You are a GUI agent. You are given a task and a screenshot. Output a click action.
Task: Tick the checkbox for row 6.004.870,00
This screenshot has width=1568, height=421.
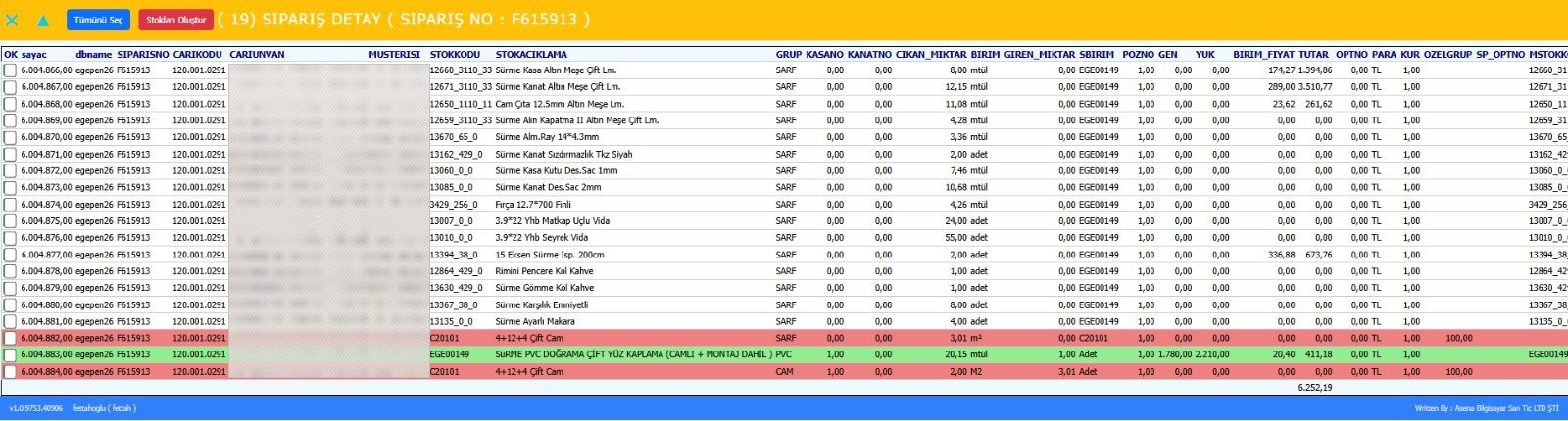tap(10, 137)
